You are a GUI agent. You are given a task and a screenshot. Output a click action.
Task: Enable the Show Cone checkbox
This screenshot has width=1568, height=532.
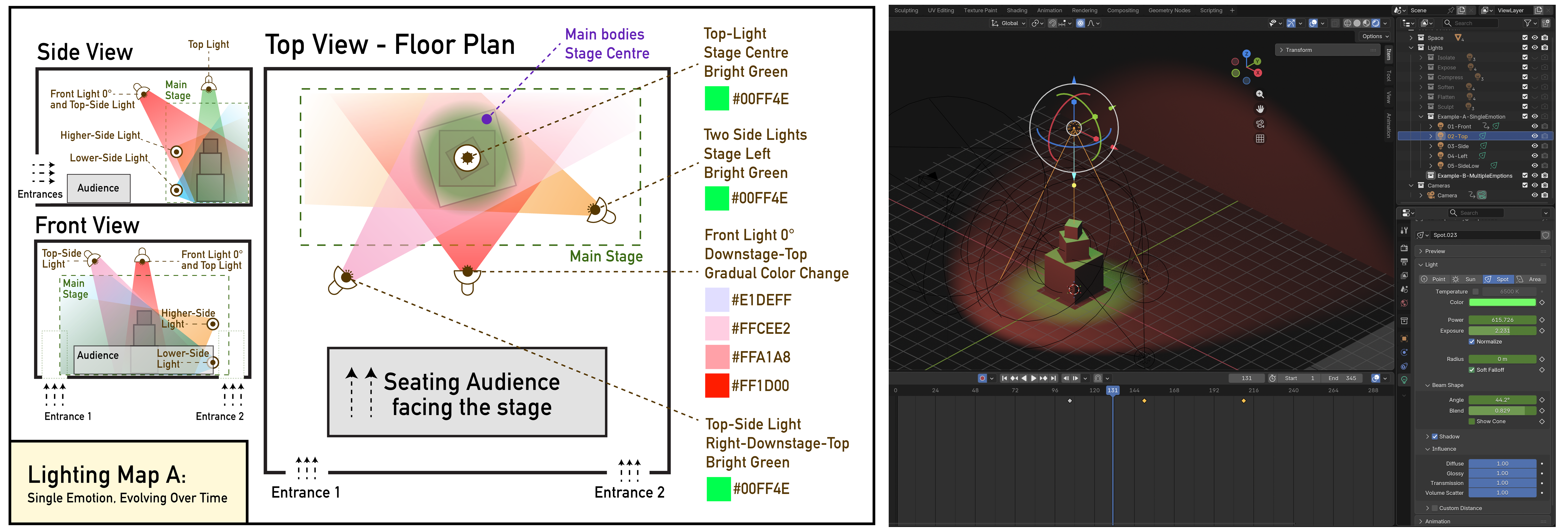click(1472, 421)
